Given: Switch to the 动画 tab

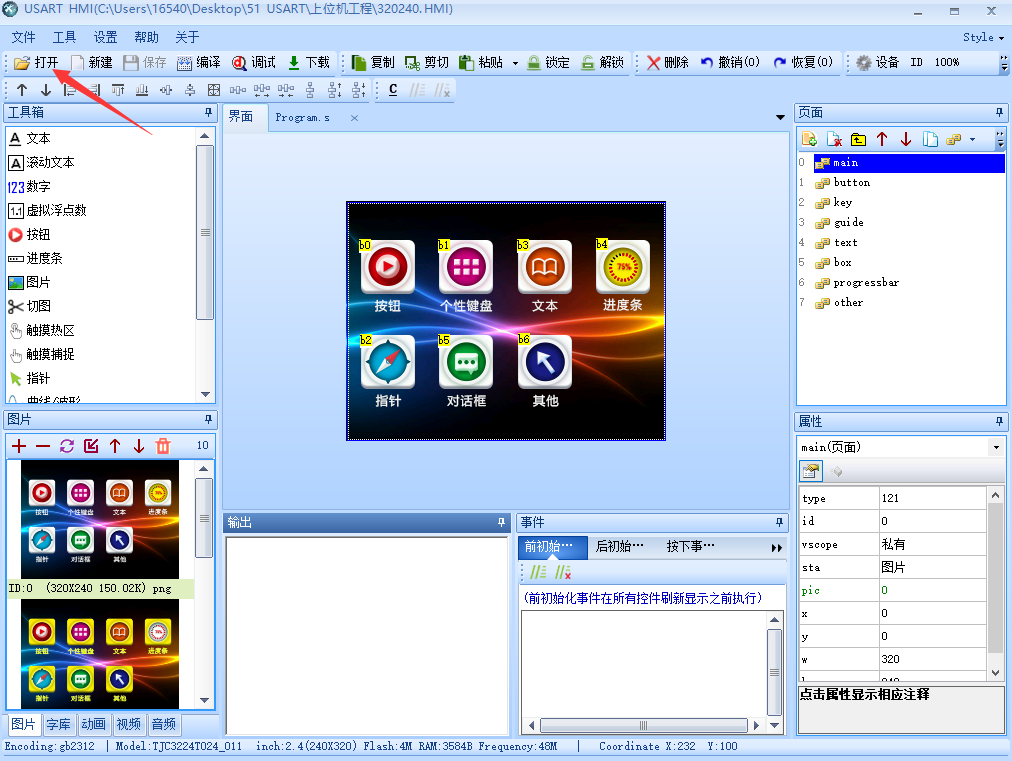Looking at the screenshot, I should click(94, 724).
